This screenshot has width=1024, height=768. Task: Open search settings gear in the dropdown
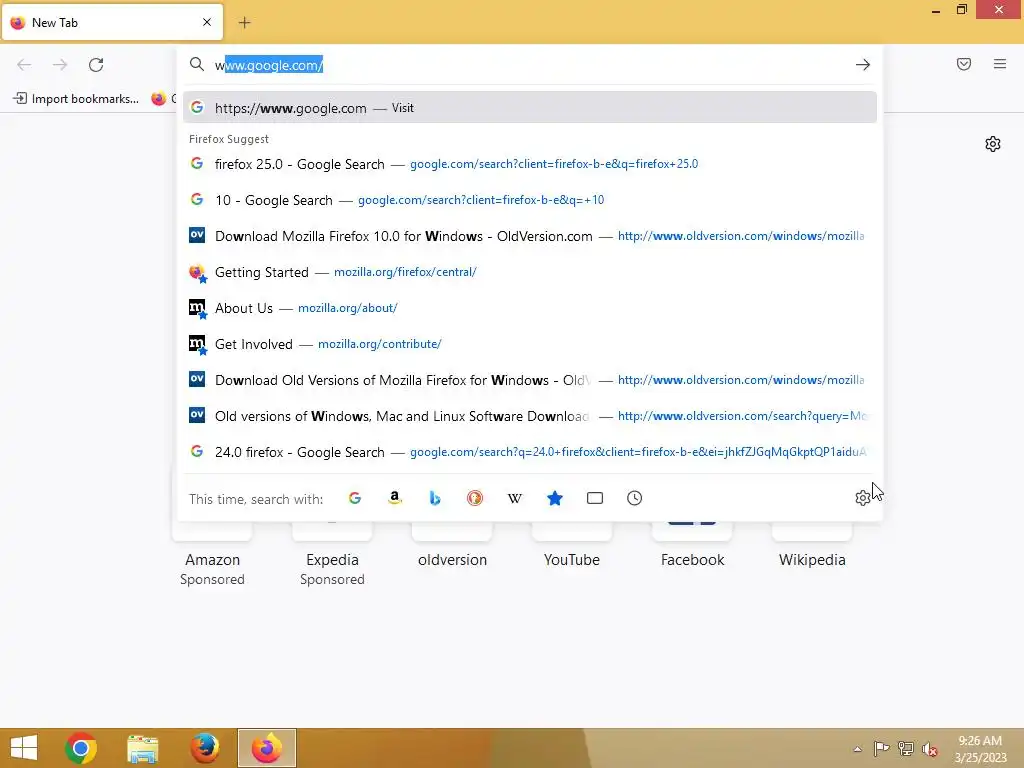point(863,498)
